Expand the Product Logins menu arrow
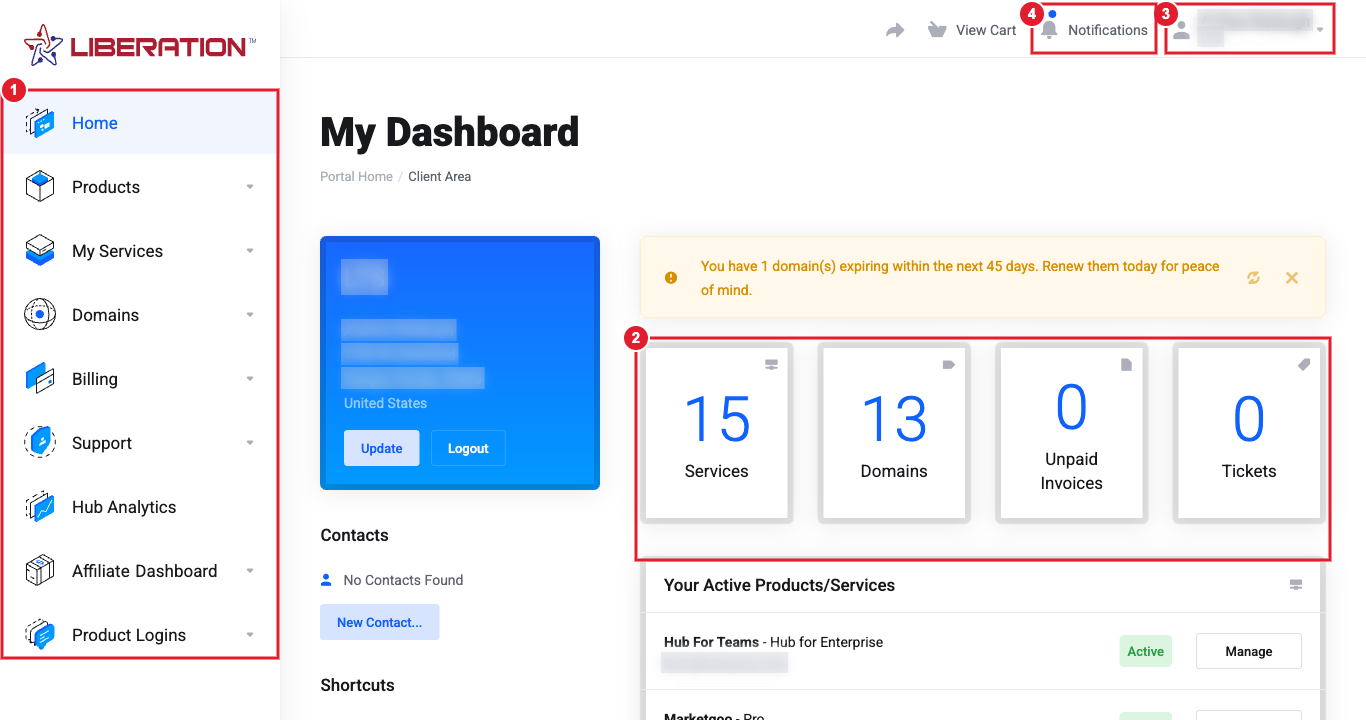This screenshot has height=720, width=1366. pyautogui.click(x=250, y=635)
